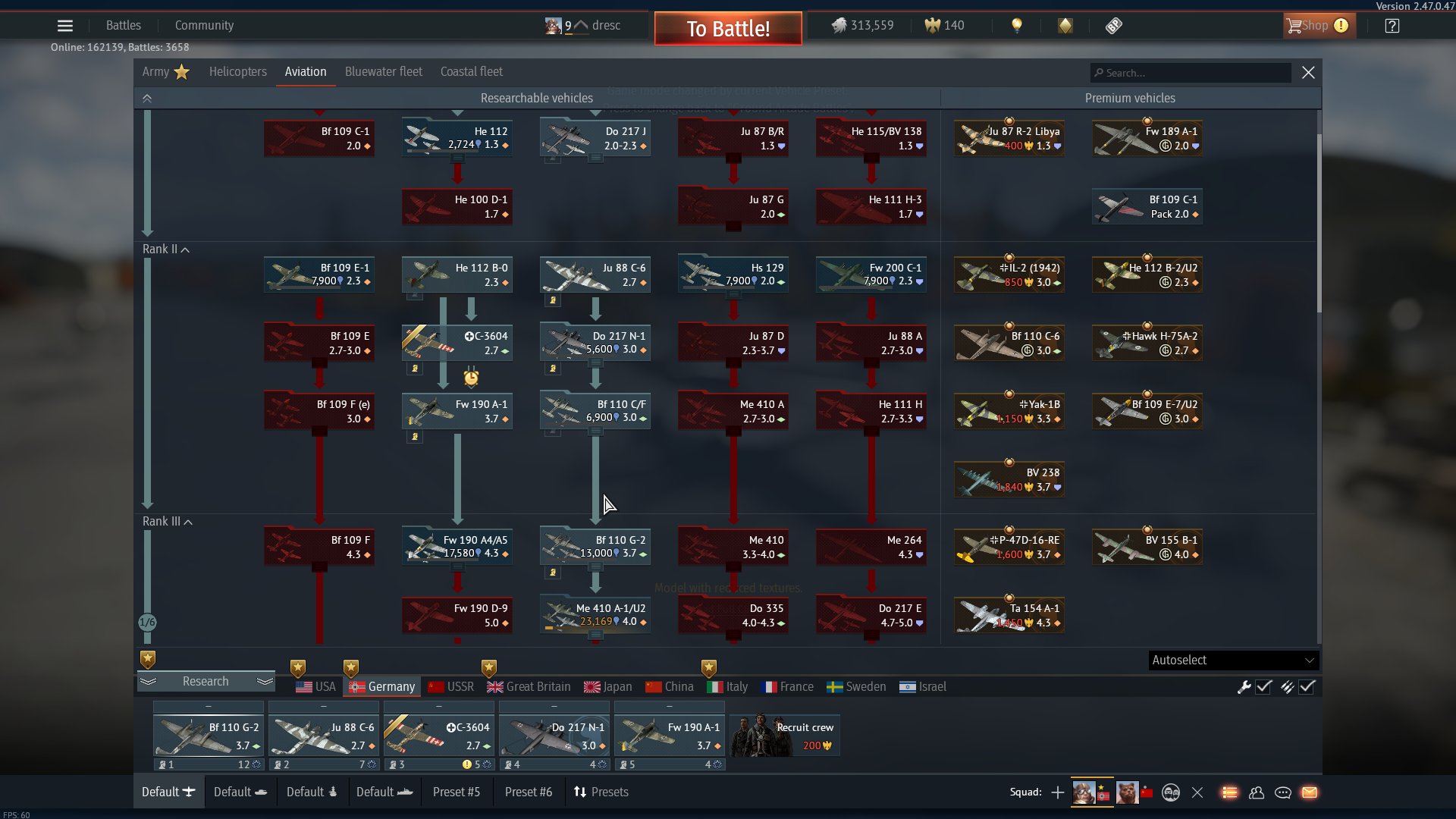Click Recruit crew slot
Screen dimensions: 1456x819
(x=785, y=736)
